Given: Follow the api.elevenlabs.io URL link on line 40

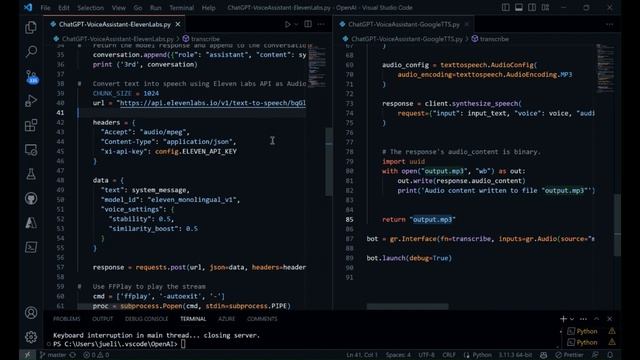Looking at the screenshot, I should point(213,103).
